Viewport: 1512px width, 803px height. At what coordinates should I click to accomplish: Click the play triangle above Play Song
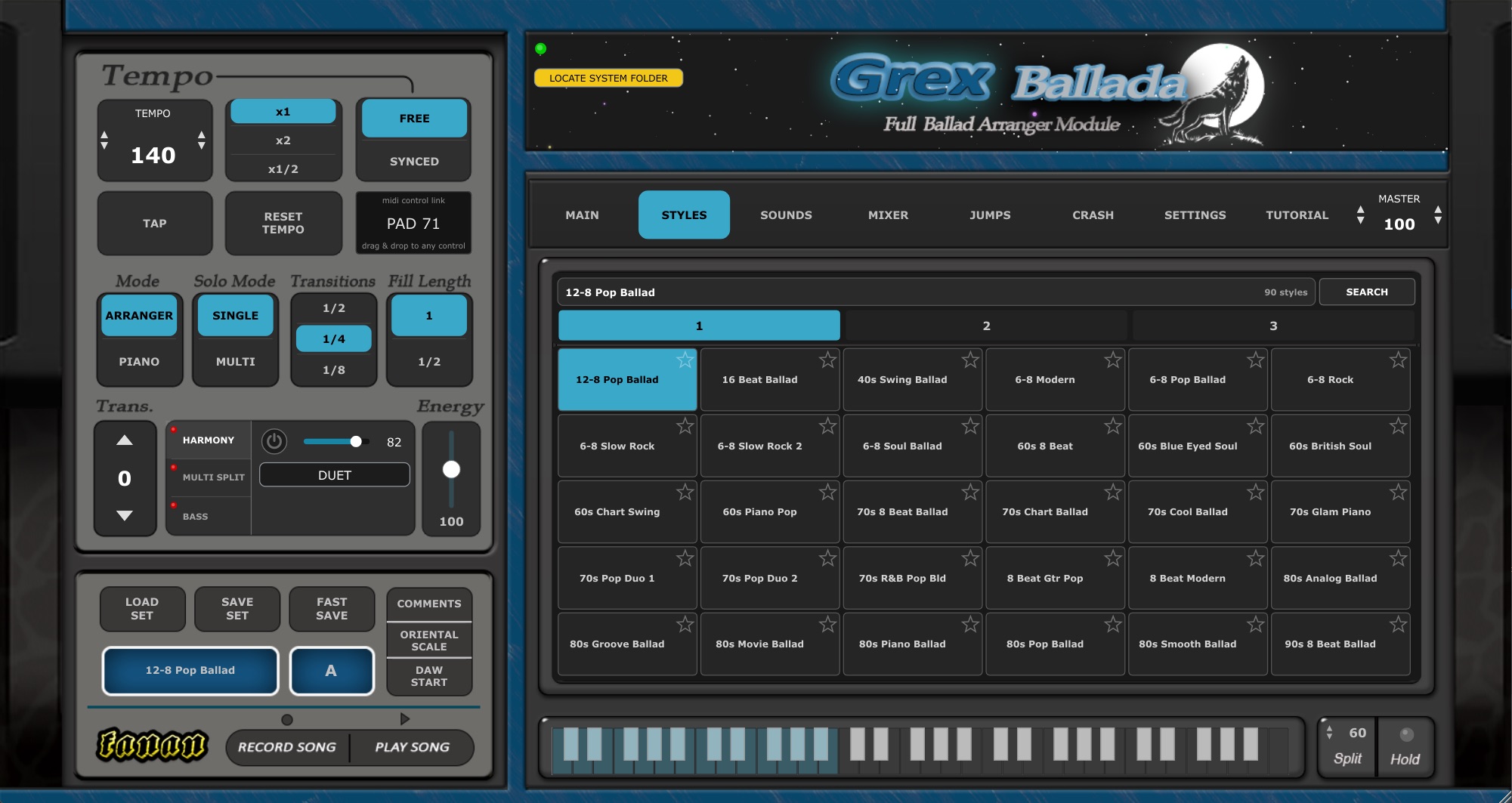click(x=405, y=719)
